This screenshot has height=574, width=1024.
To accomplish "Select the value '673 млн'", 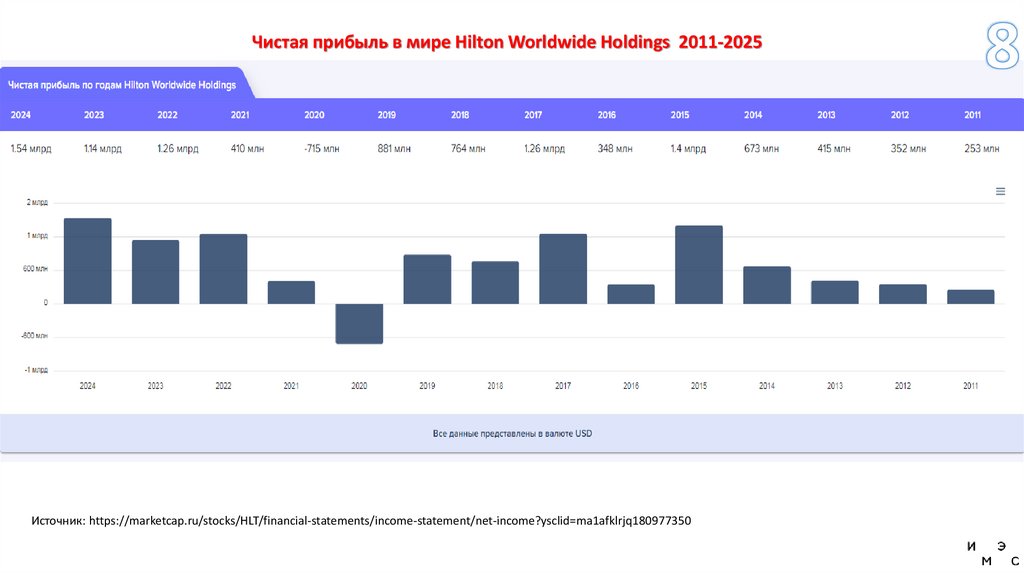I will [761, 149].
